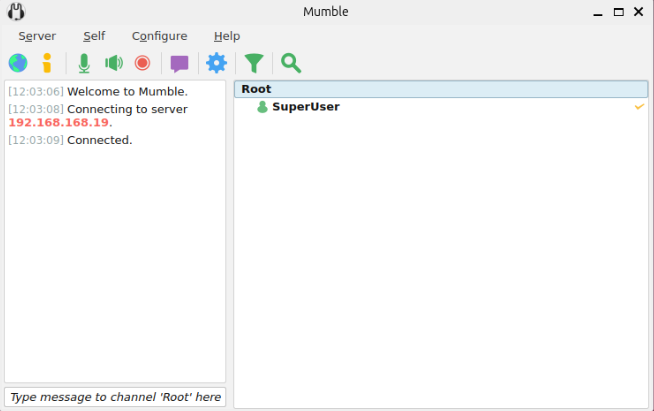Close the Mumble window
The image size is (654, 411).
click(x=639, y=12)
